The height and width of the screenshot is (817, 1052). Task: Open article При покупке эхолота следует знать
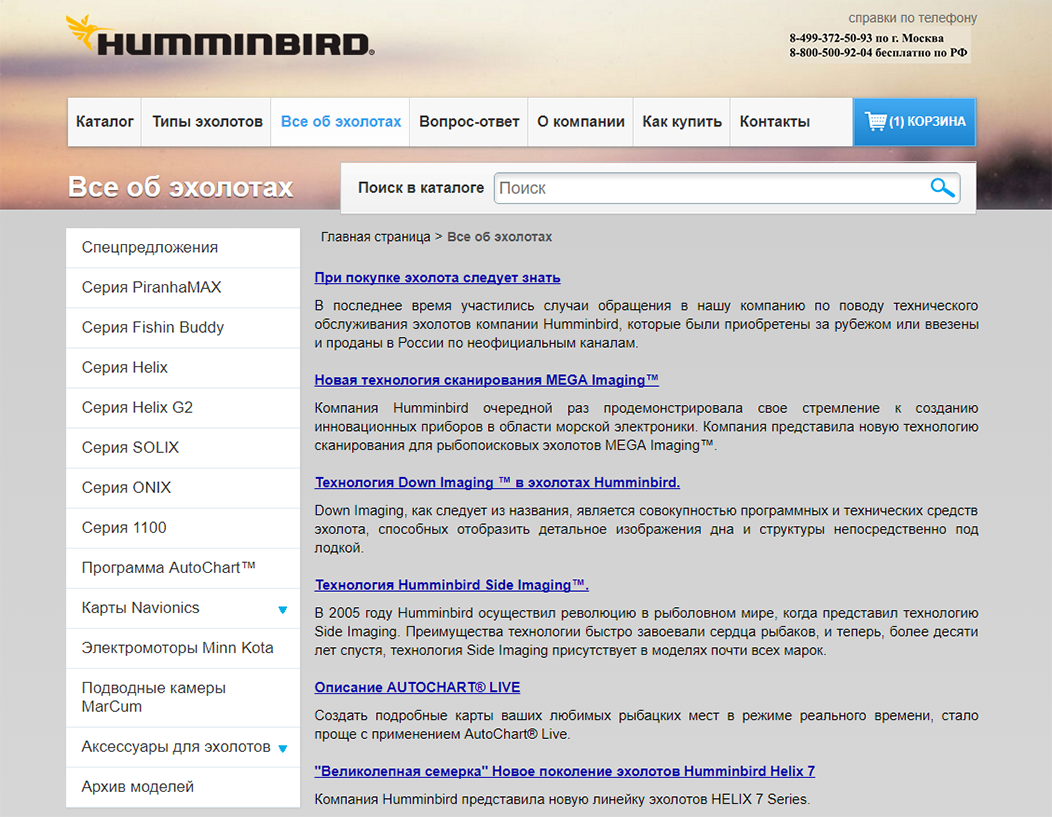click(x=437, y=278)
